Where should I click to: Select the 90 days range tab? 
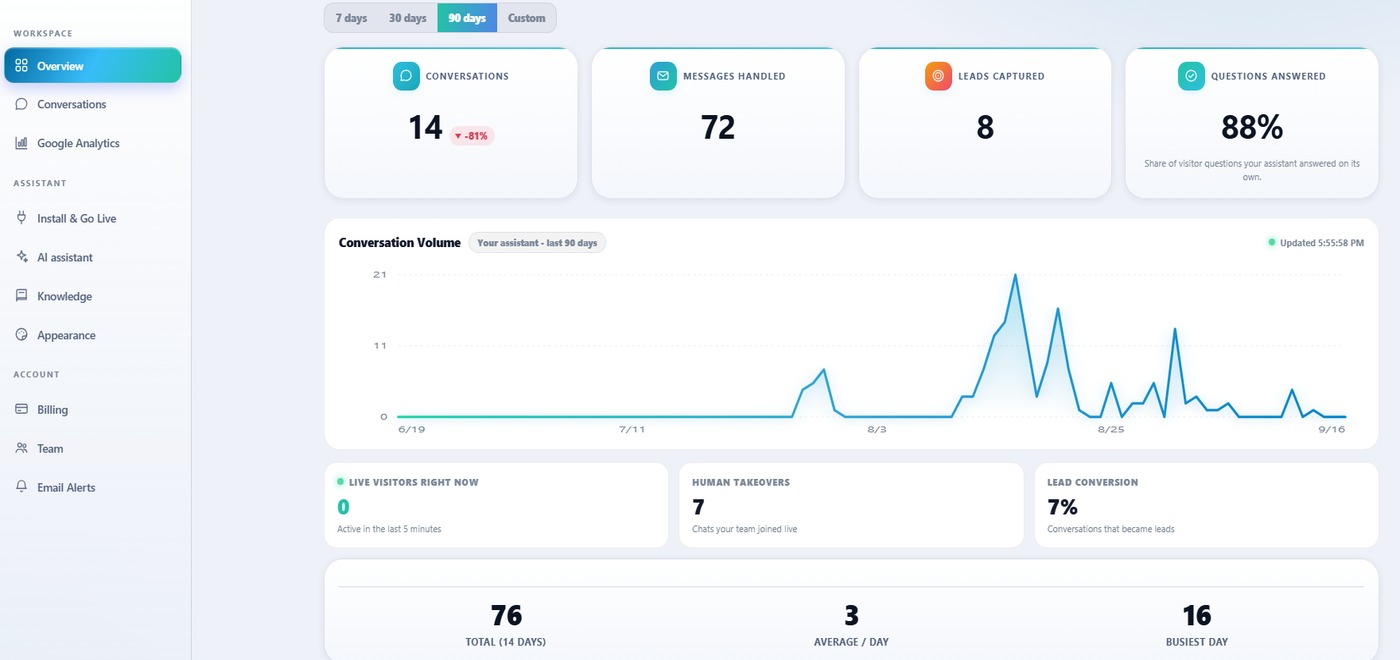(467, 18)
